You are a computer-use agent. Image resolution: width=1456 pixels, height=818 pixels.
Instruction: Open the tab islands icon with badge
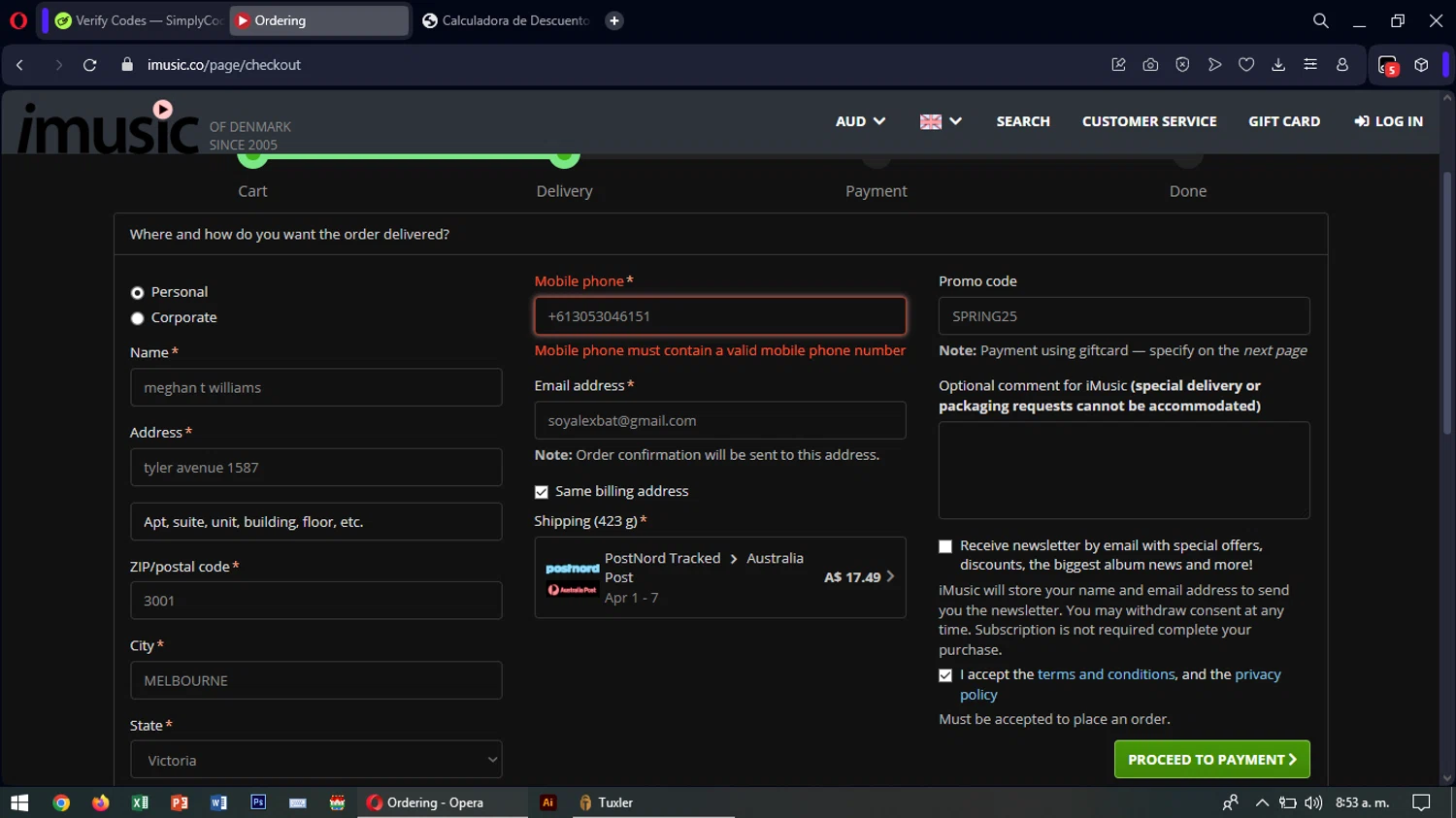point(1388,65)
